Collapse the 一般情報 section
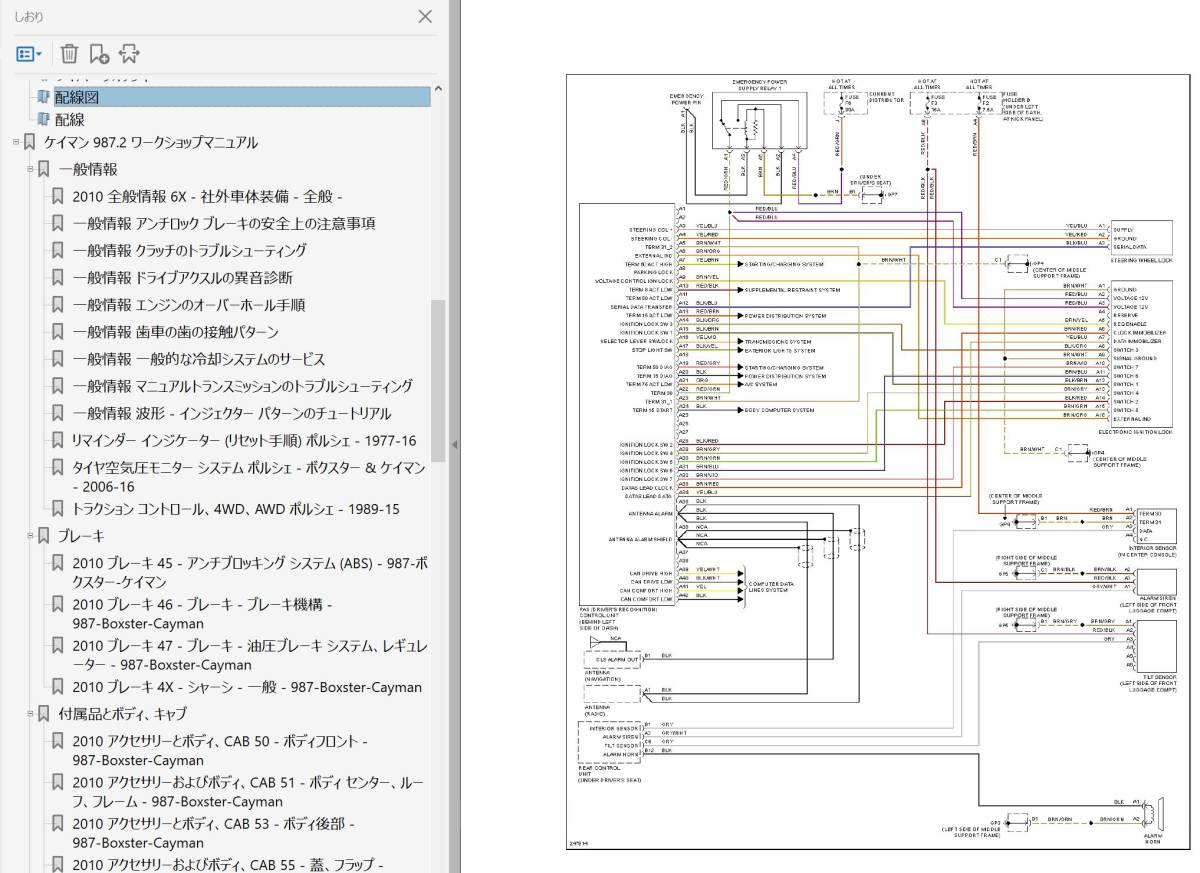The image size is (1200, 873). coord(30,169)
